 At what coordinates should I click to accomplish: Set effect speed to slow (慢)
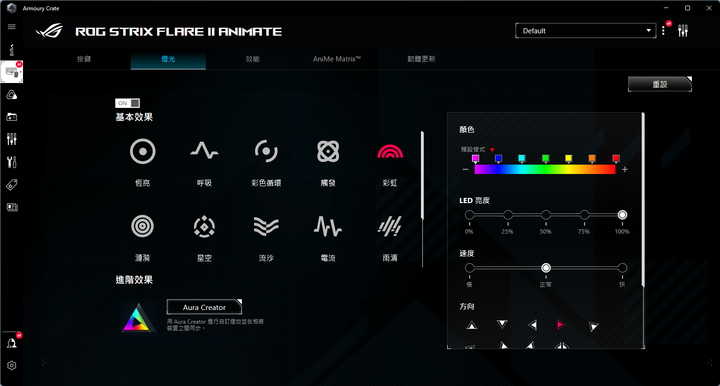pyautogui.click(x=469, y=268)
